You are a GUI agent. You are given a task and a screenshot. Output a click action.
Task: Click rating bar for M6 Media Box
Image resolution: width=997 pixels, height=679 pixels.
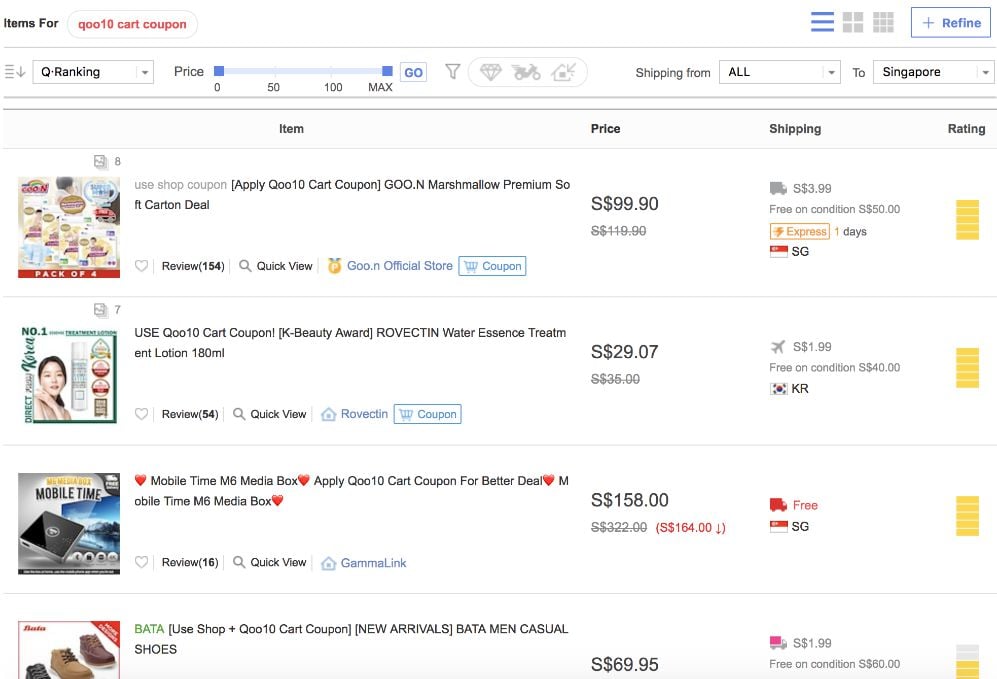[967, 516]
